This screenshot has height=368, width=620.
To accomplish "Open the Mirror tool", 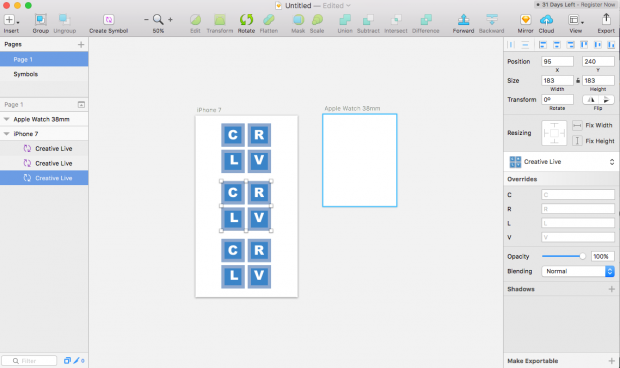I will 525,20.
